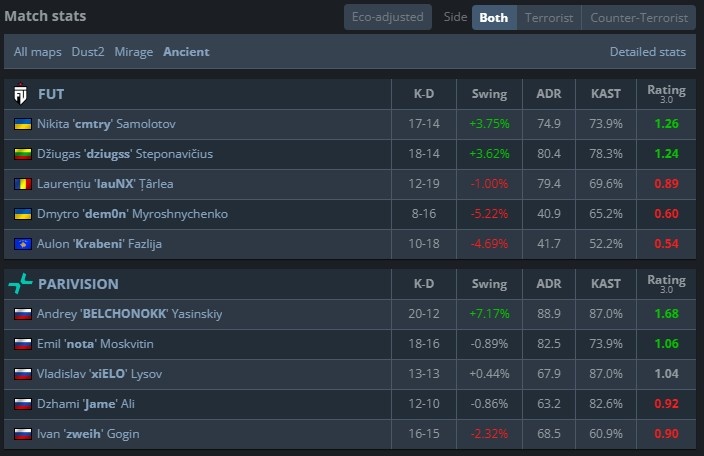Image resolution: width=704 pixels, height=456 pixels.
Task: Switch to the Mirage map tab
Action: tap(134, 51)
